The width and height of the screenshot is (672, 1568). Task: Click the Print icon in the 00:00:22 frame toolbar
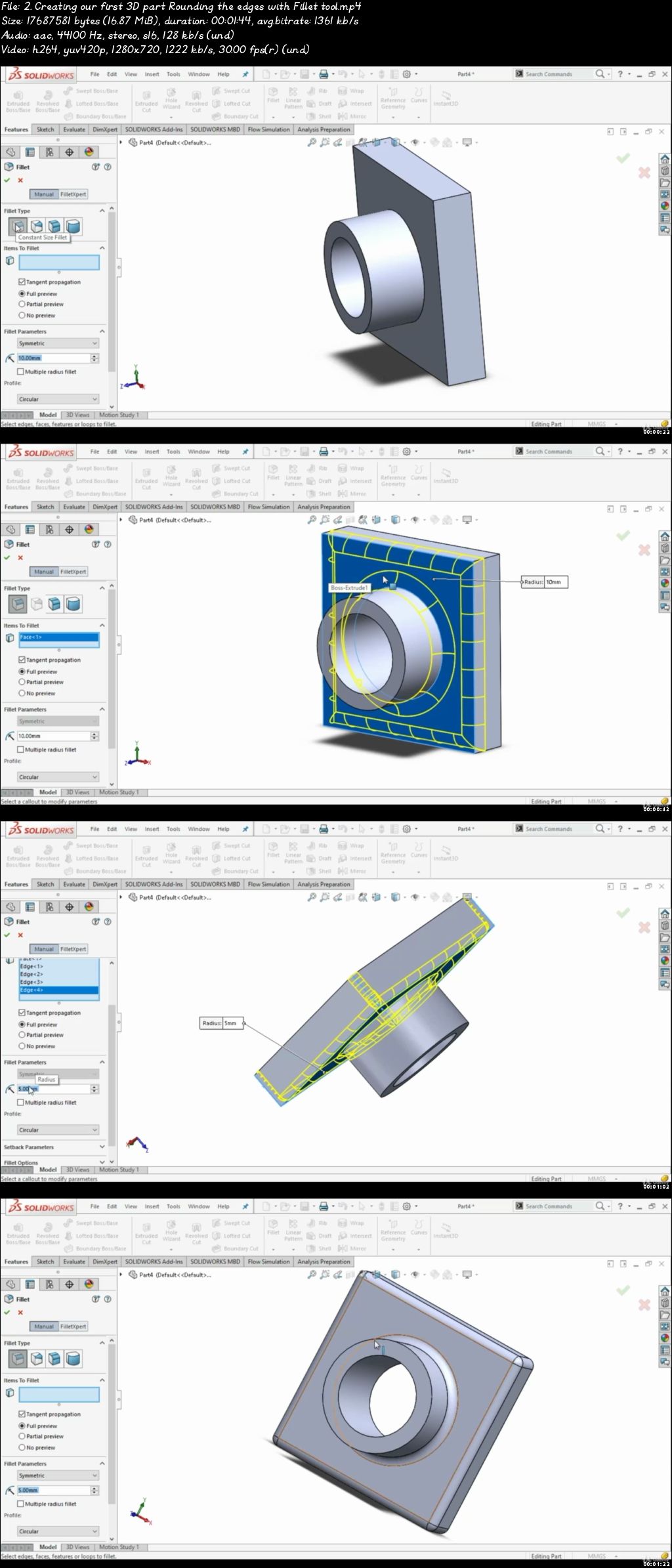[x=324, y=74]
